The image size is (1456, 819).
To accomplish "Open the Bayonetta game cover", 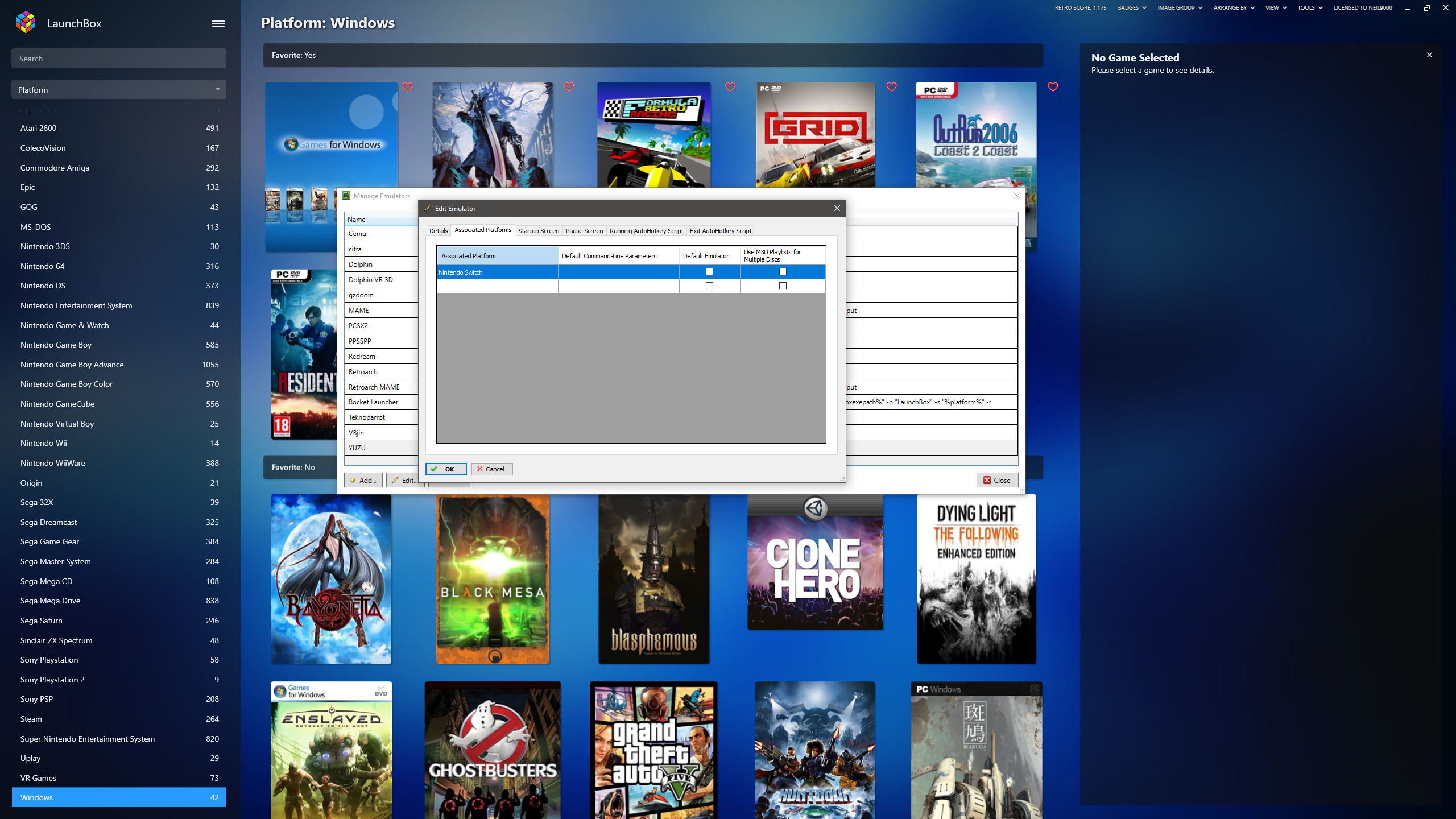I will point(331,579).
